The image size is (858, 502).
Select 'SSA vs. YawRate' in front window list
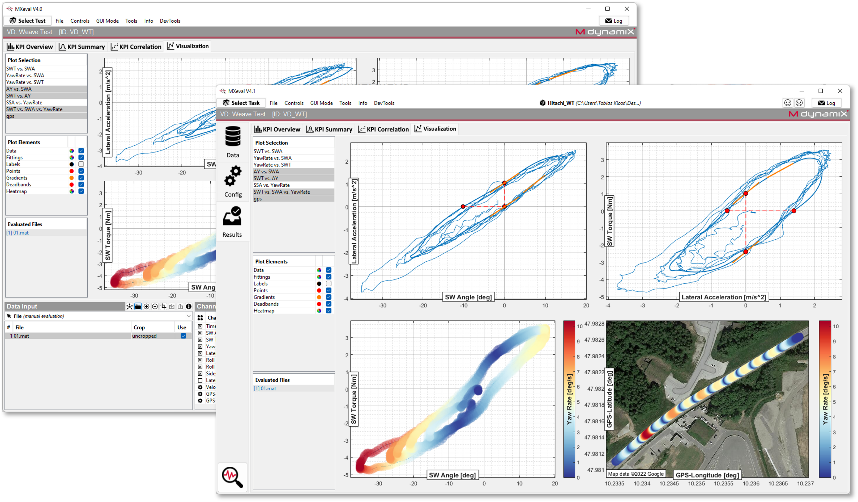(x=293, y=185)
